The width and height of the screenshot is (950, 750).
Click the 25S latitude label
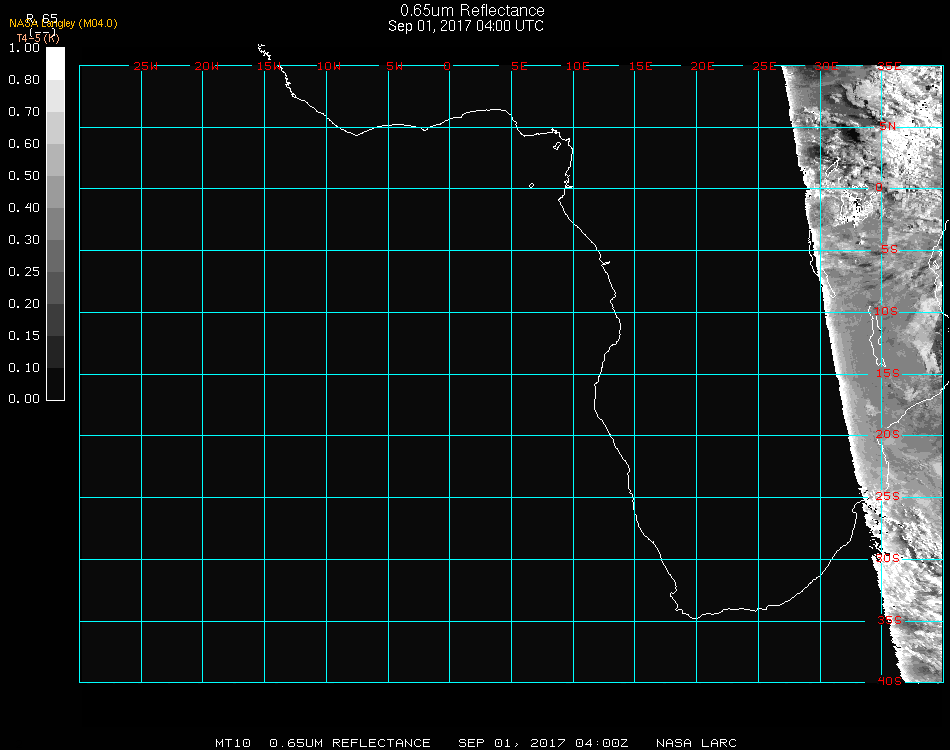pyautogui.click(x=888, y=496)
